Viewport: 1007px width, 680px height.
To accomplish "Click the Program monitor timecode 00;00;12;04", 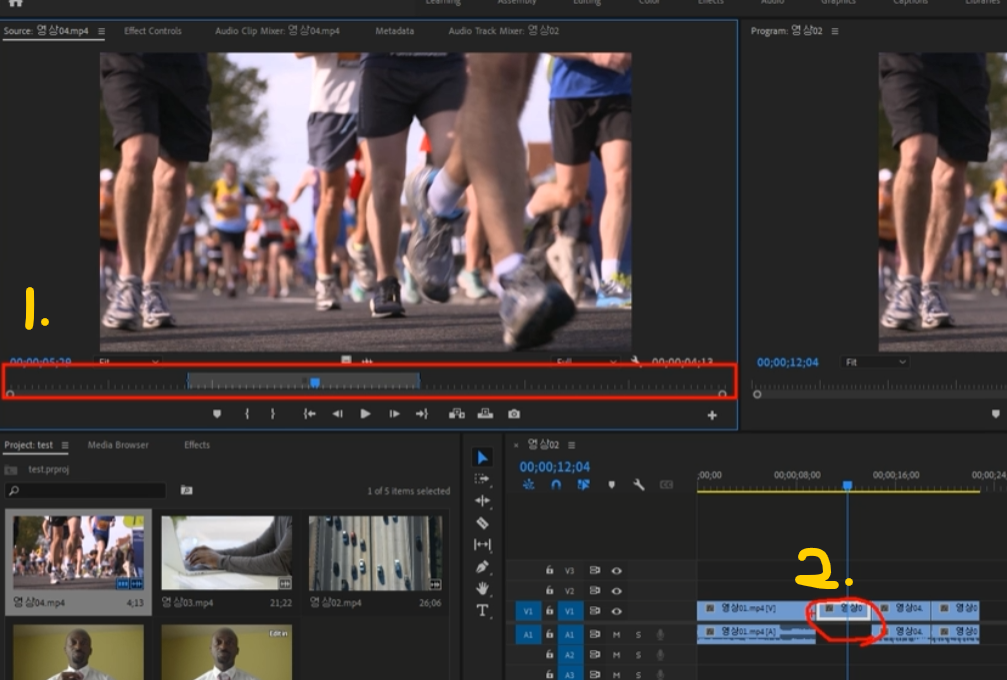I will 787,363.
